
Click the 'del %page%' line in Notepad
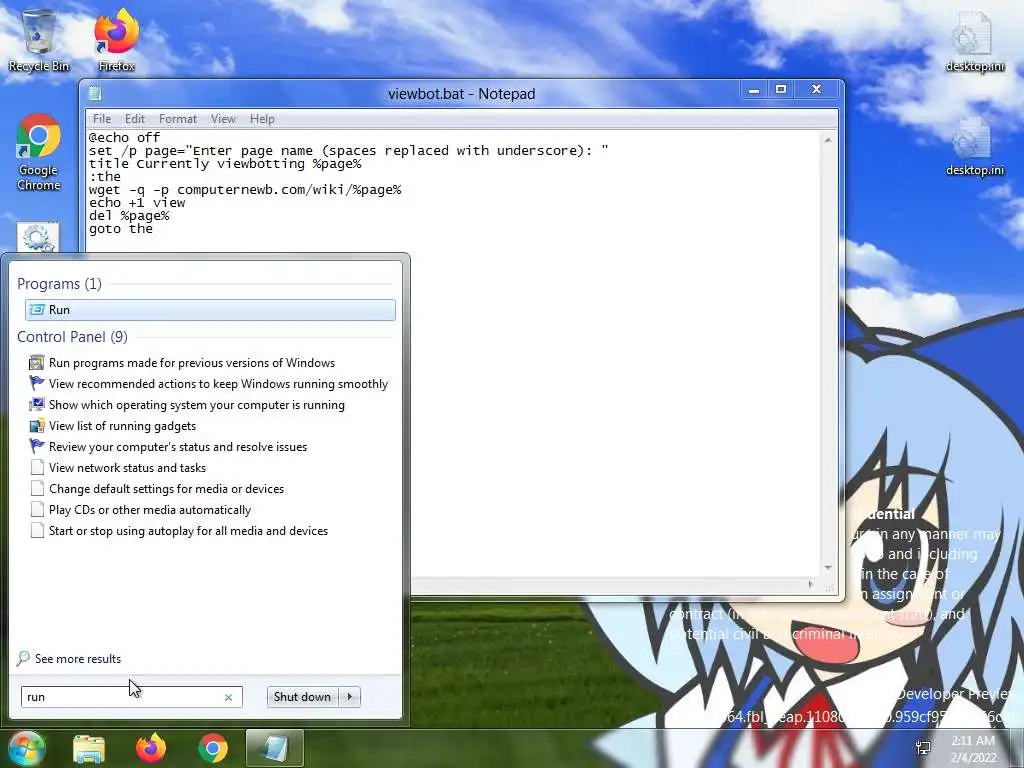coord(129,216)
